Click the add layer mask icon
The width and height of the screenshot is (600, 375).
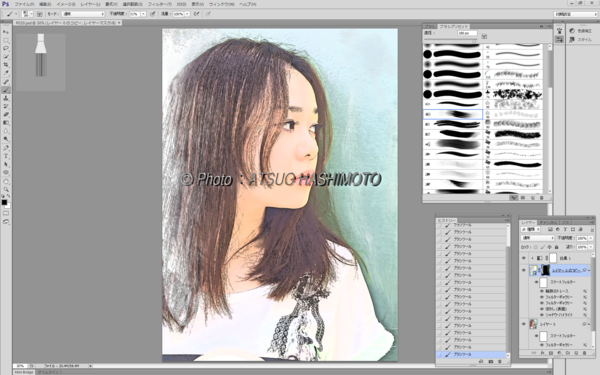click(551, 353)
